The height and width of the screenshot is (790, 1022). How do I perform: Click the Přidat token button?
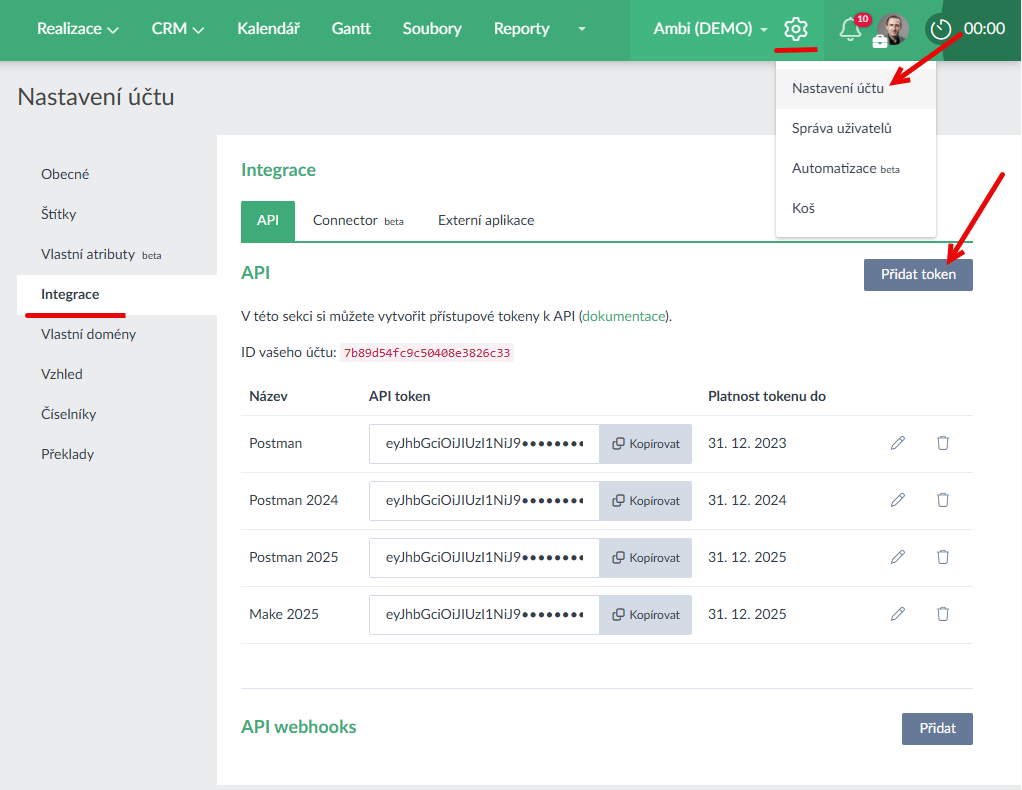(917, 274)
